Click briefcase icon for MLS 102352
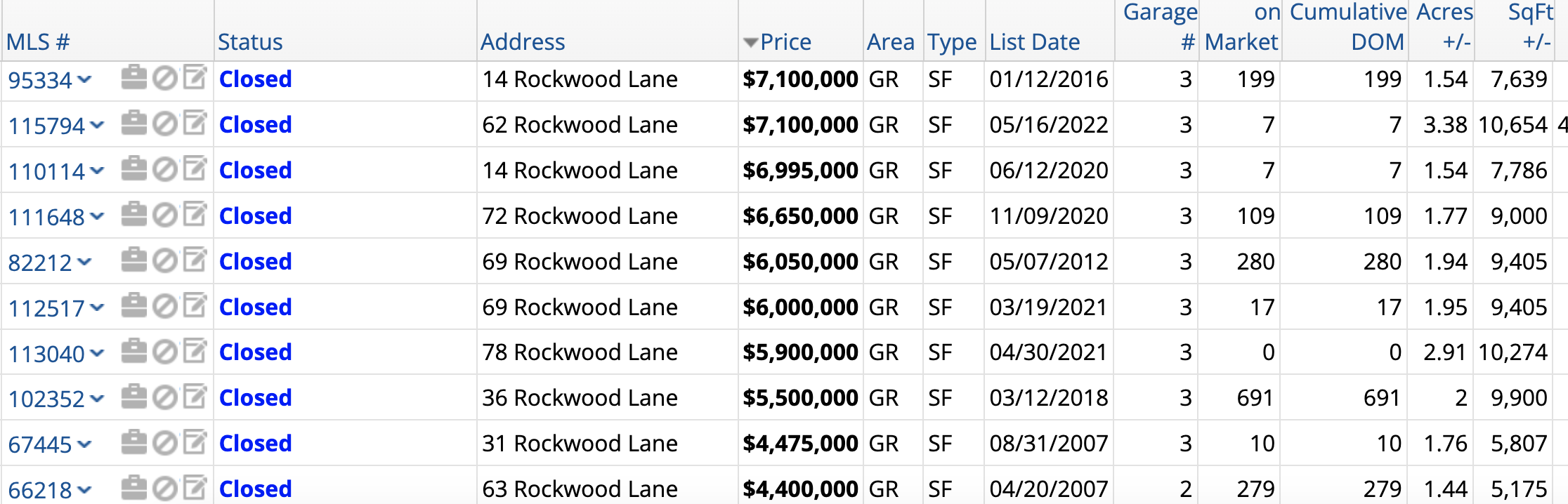Image resolution: width=1568 pixels, height=504 pixels. pyautogui.click(x=133, y=397)
